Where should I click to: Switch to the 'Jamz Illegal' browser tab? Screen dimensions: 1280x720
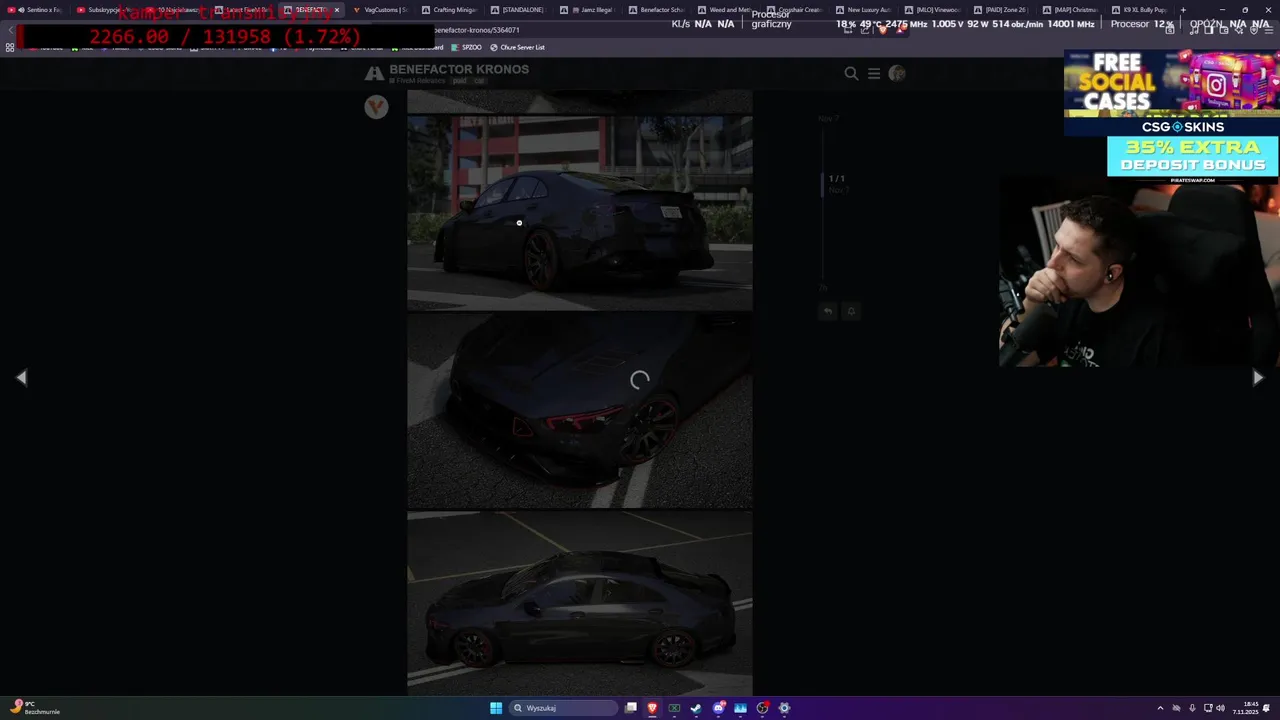(590, 10)
